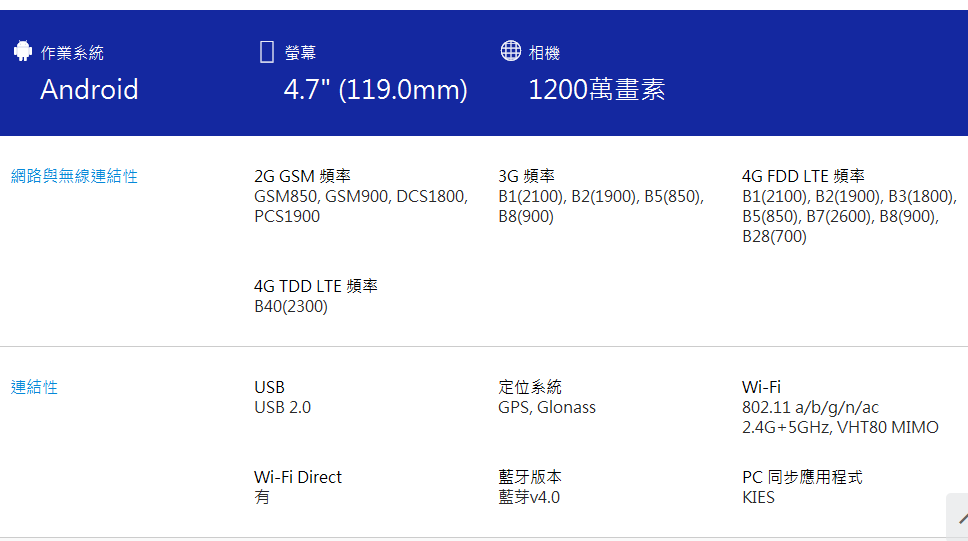This screenshot has width=968, height=541.
Task: Click the phone screen icon
Action: pyautogui.click(x=267, y=52)
